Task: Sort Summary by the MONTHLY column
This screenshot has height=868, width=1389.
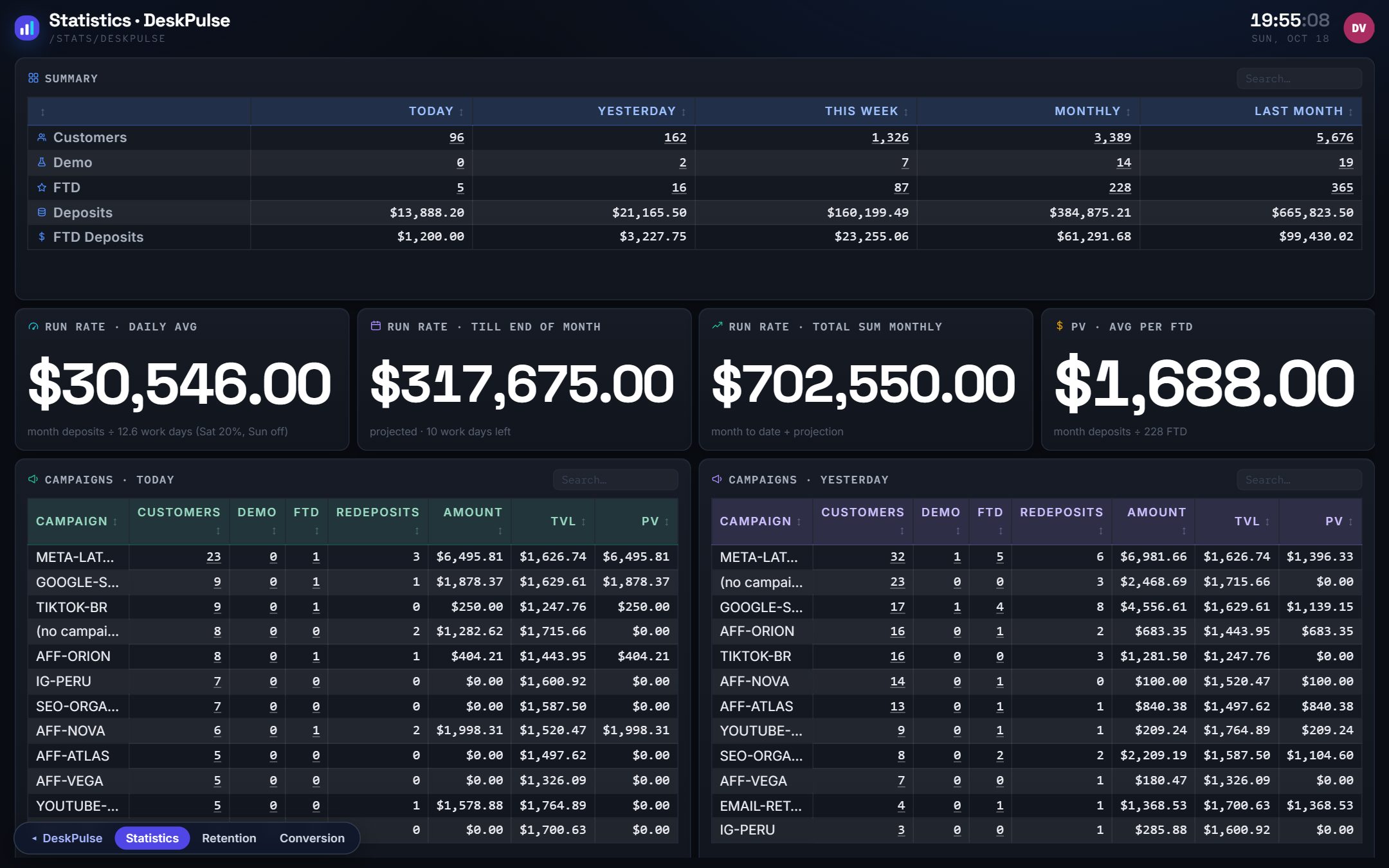Action: (1029, 111)
